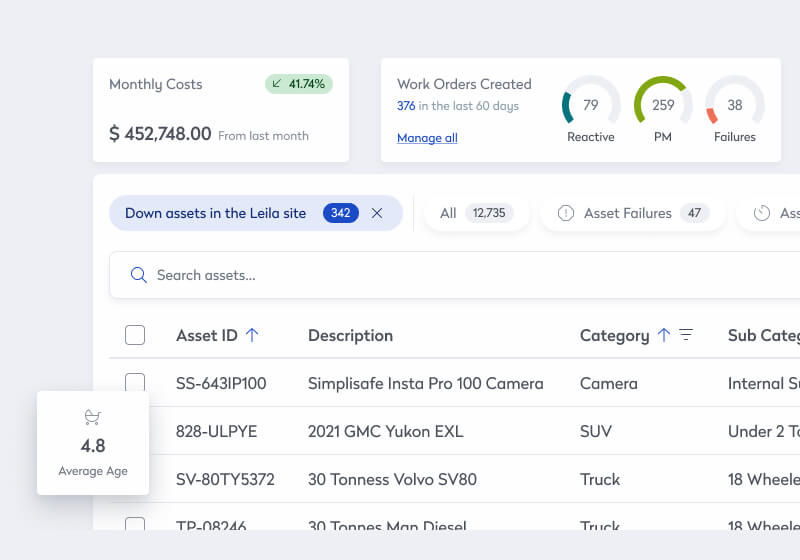Click the 376 work orders link

click(405, 106)
